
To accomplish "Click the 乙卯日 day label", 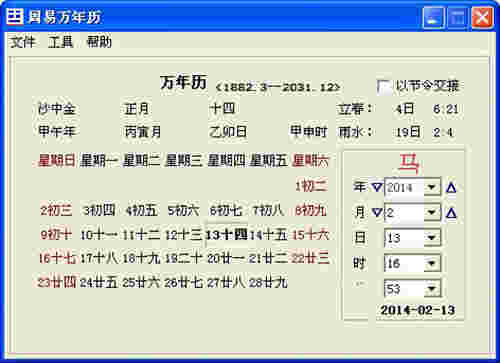I will (x=228, y=132).
